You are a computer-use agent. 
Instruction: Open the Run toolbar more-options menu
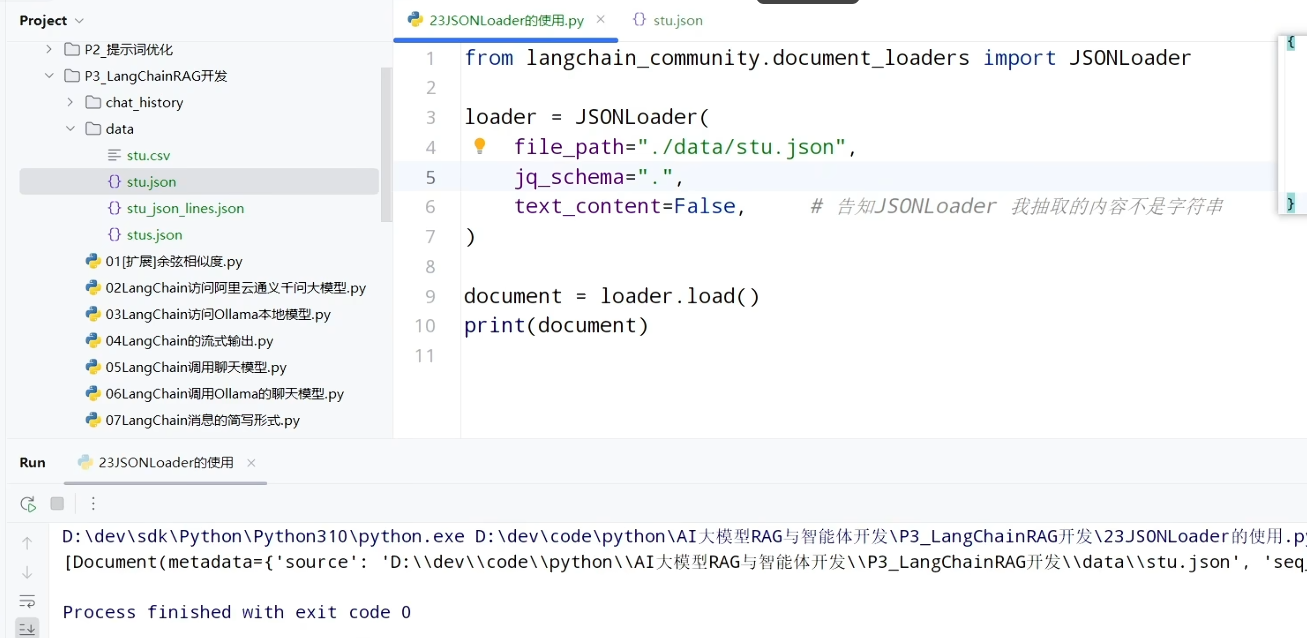pyautogui.click(x=93, y=504)
